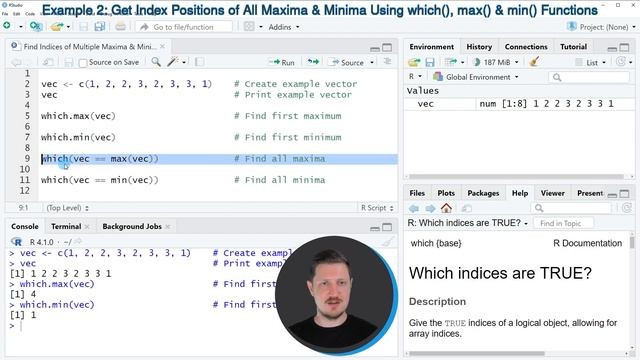Go forward with Help pane arrow
The width and height of the screenshot is (640, 360).
pyautogui.click(x=430, y=208)
